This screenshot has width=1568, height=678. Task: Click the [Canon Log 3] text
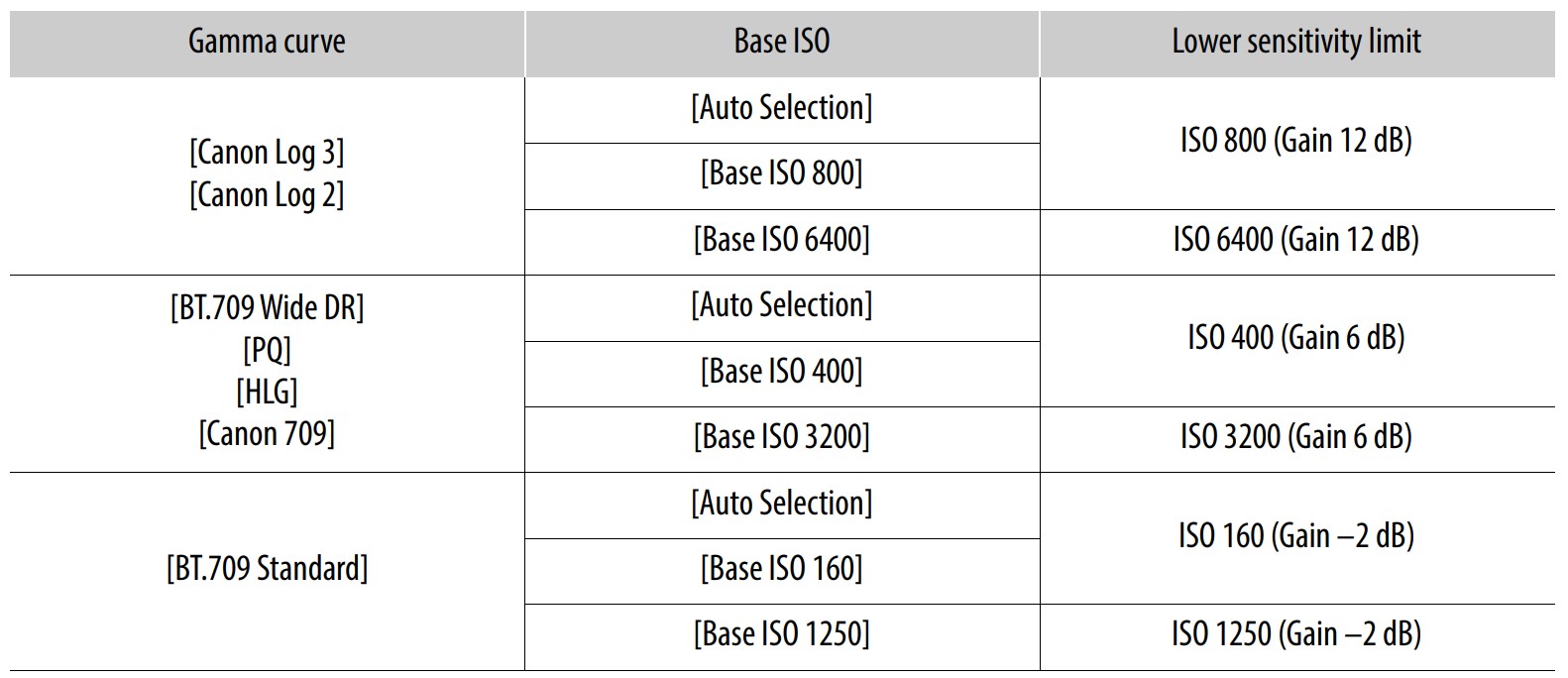[x=267, y=153]
